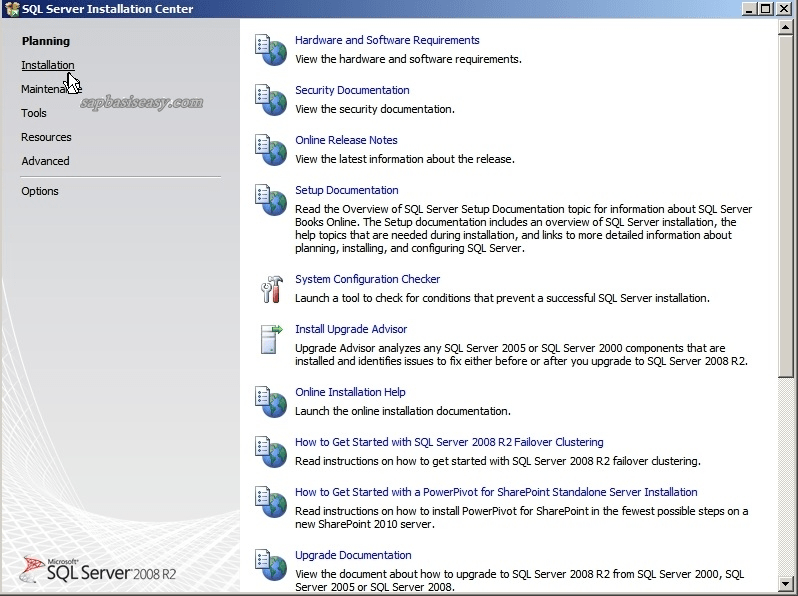
Task: Click 'View the security documentation.' text
Action: pyautogui.click(x=375, y=109)
